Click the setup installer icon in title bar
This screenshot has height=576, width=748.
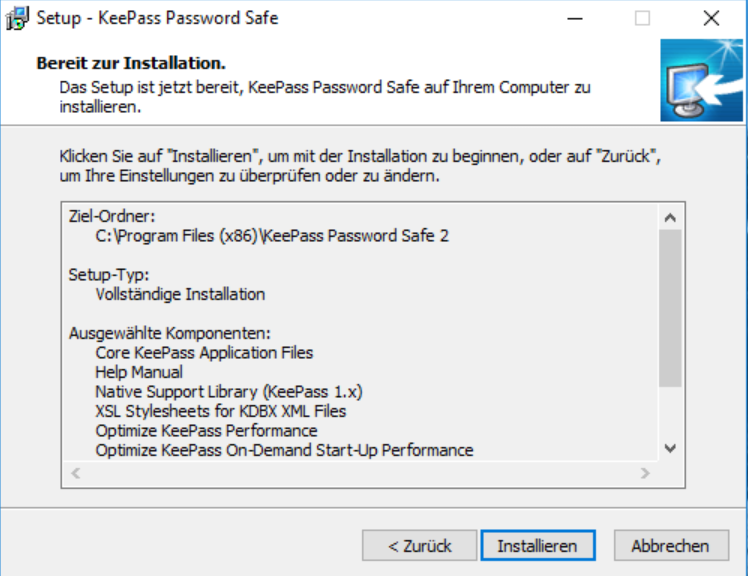(x=17, y=18)
